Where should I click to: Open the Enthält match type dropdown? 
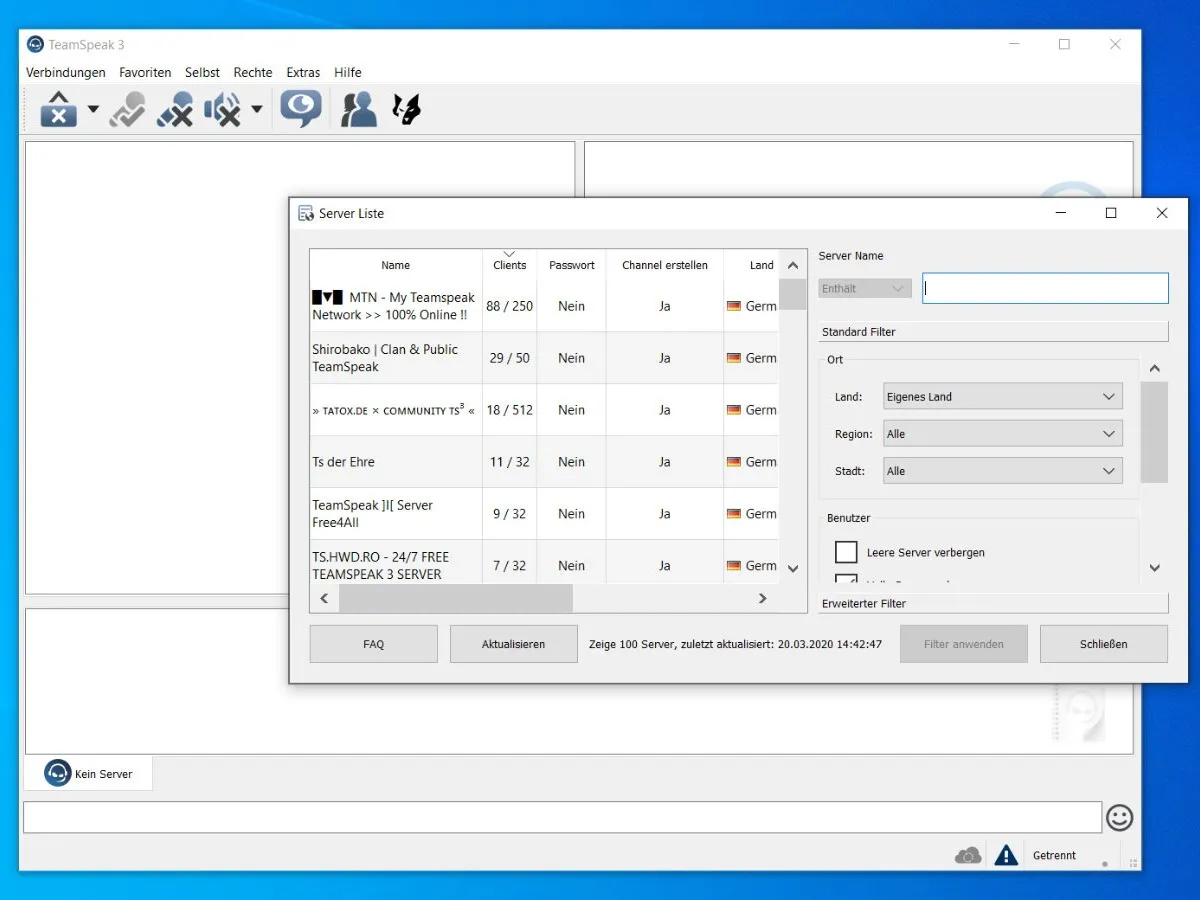coord(865,289)
